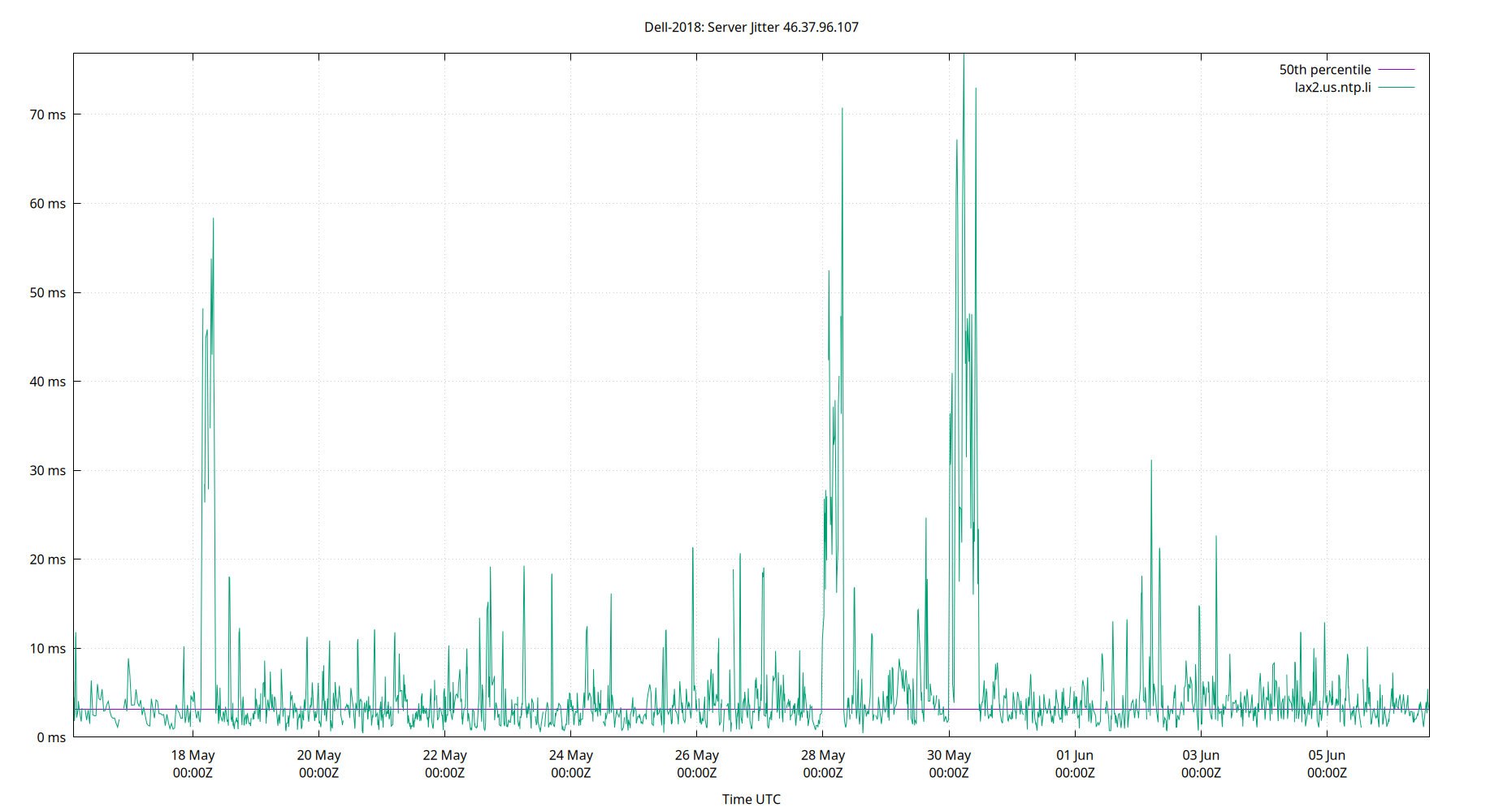Click the IP address 46.37.96.107 in title

[821, 27]
